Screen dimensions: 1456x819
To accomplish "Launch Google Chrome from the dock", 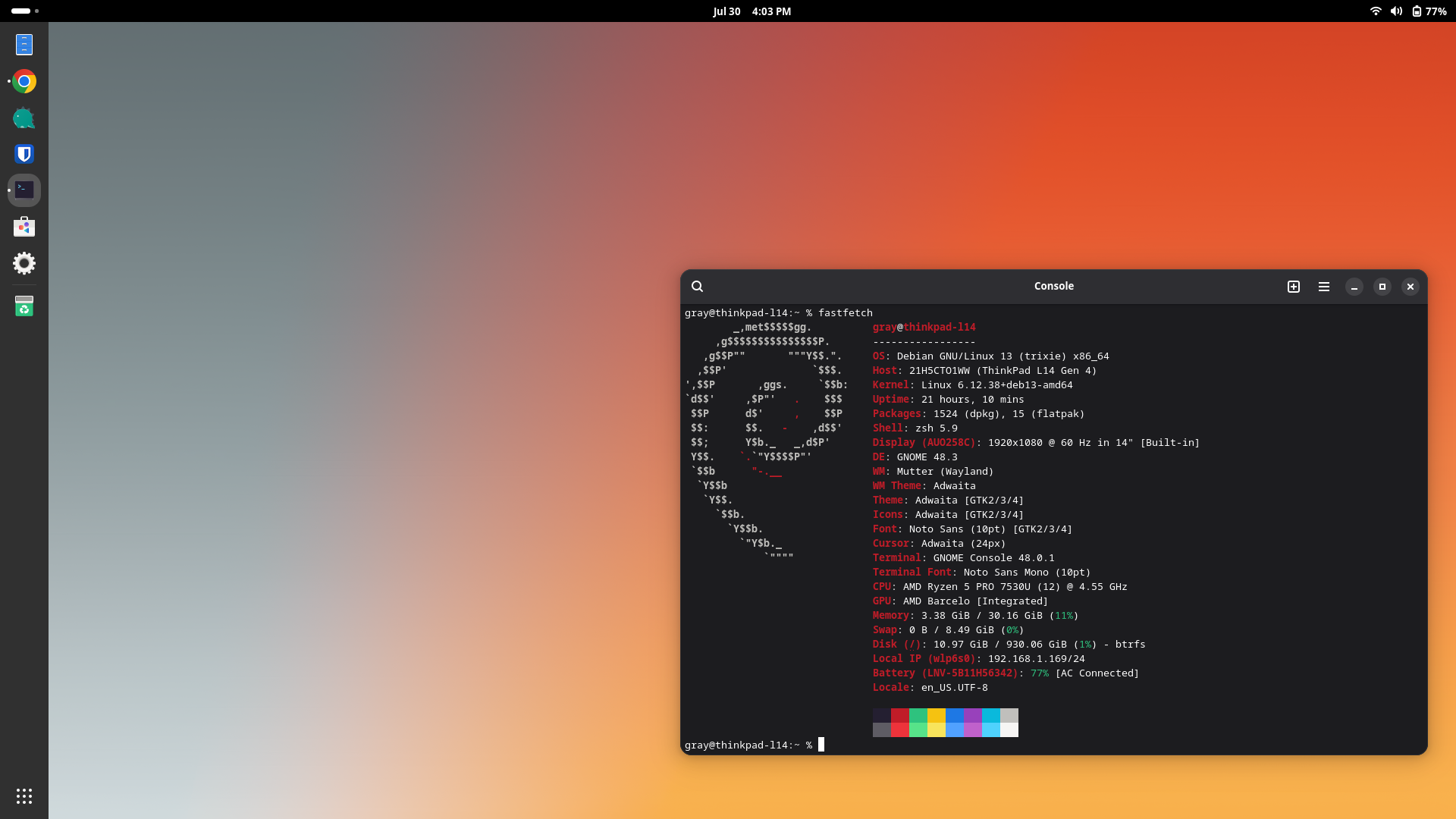I will 24,81.
